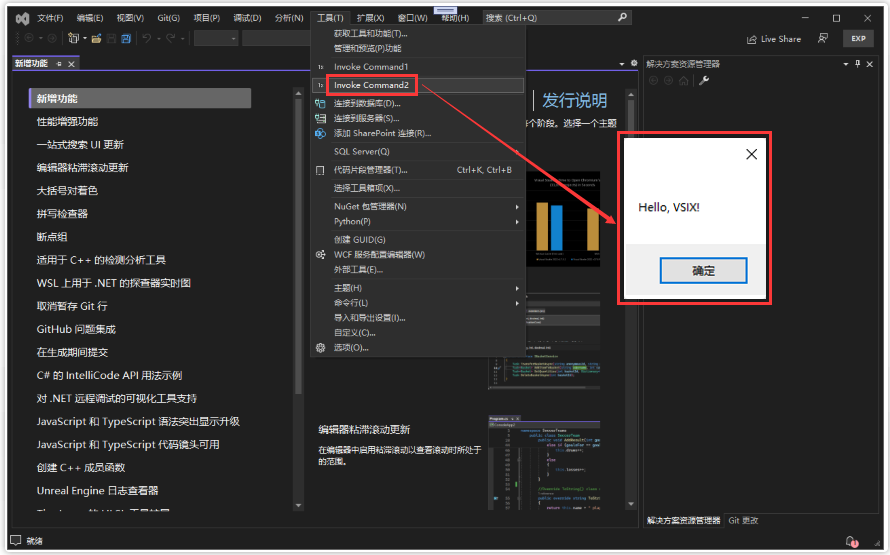Click the search magnifier icon
The width and height of the screenshot is (890, 555).
(x=622, y=18)
